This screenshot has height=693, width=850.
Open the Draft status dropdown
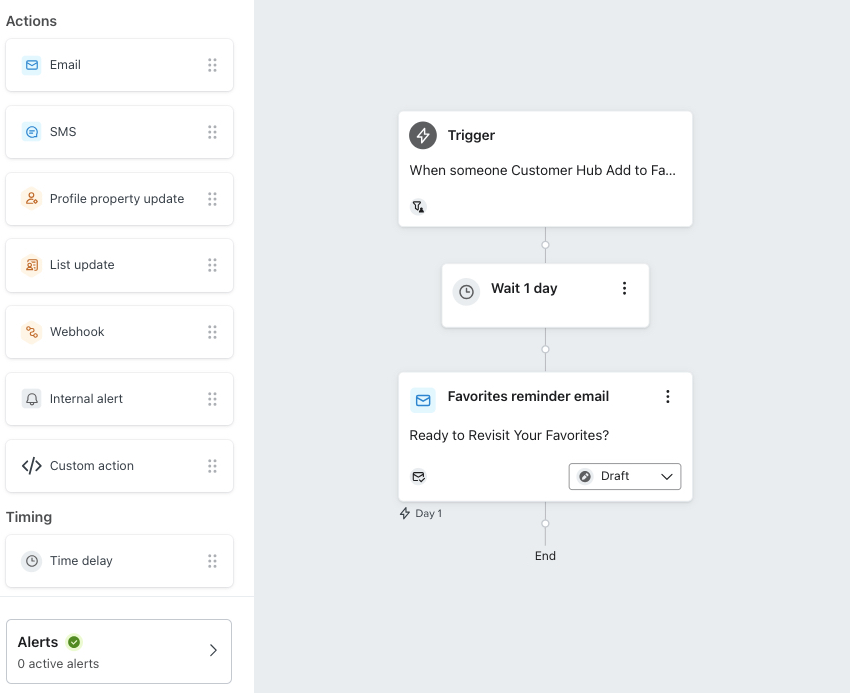(x=625, y=477)
